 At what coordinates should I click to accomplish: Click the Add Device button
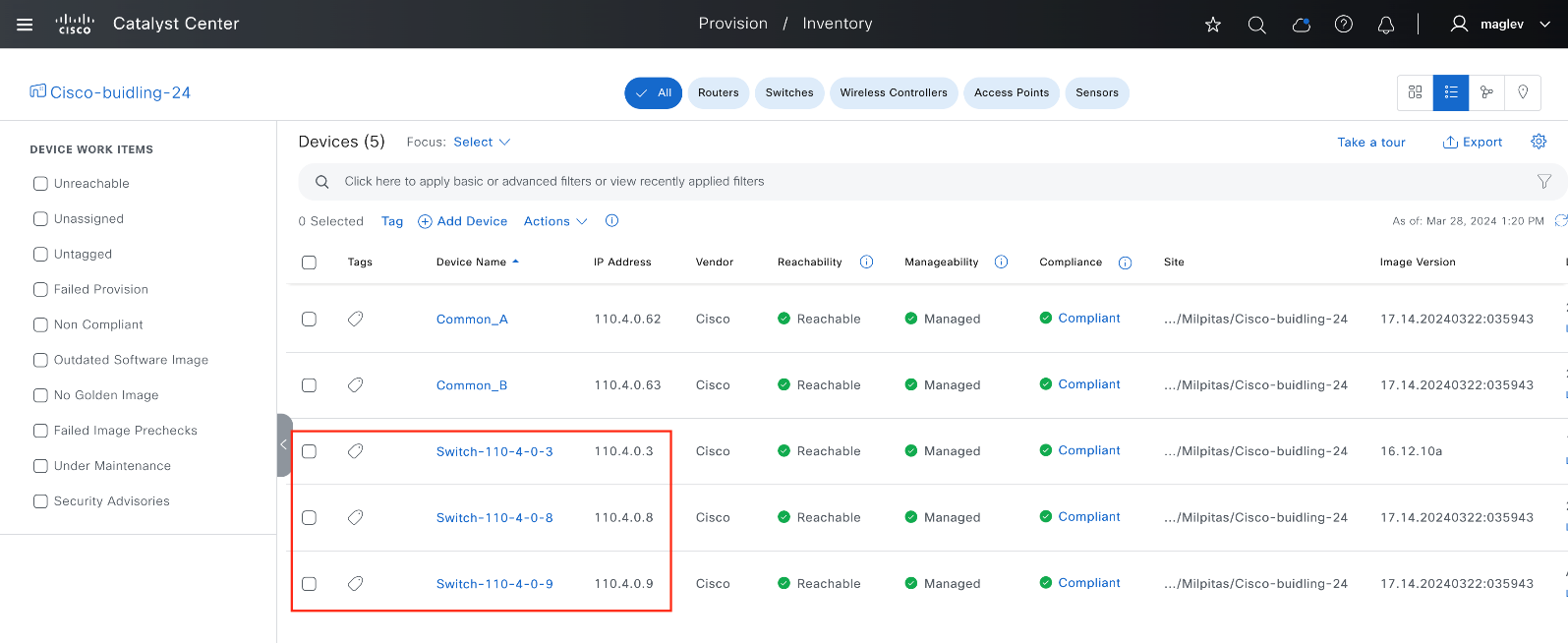pyautogui.click(x=463, y=221)
